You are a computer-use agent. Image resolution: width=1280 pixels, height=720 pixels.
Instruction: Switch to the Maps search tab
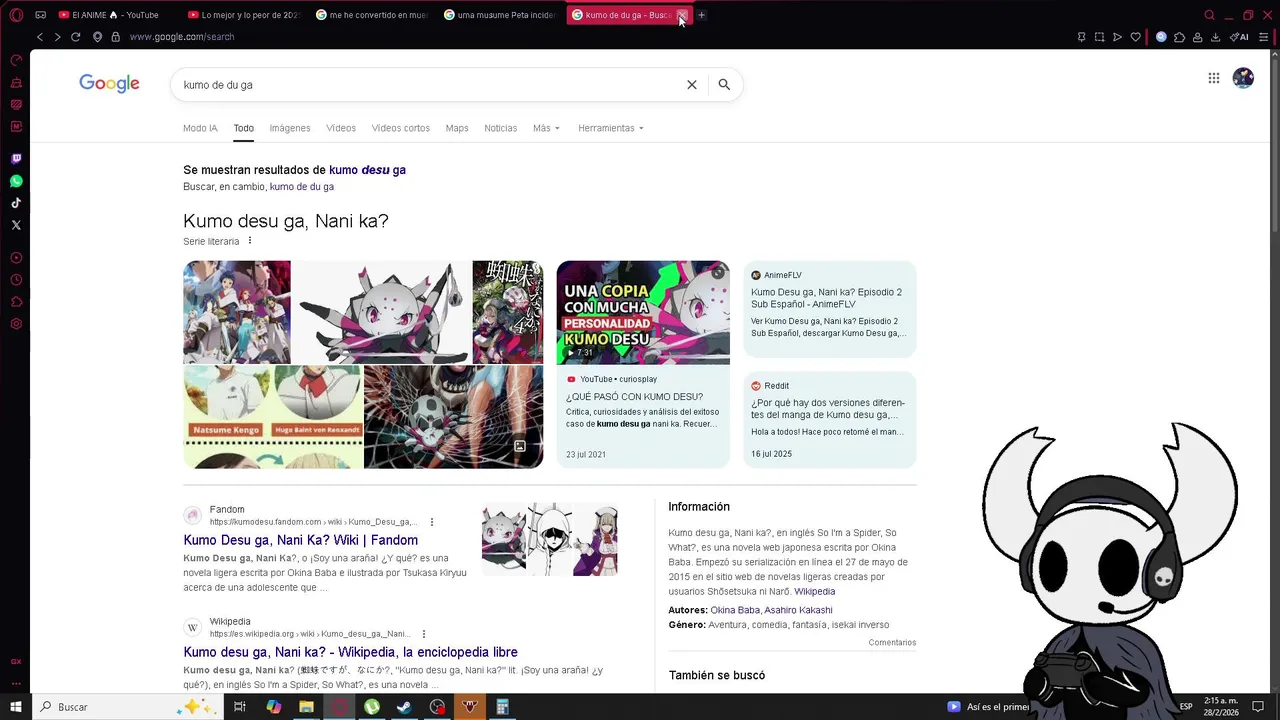[457, 128]
